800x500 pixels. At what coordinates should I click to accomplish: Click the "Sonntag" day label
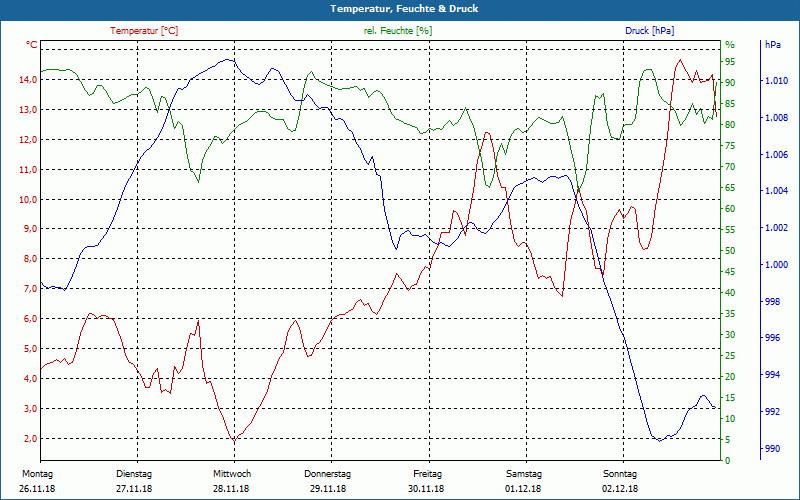click(620, 474)
